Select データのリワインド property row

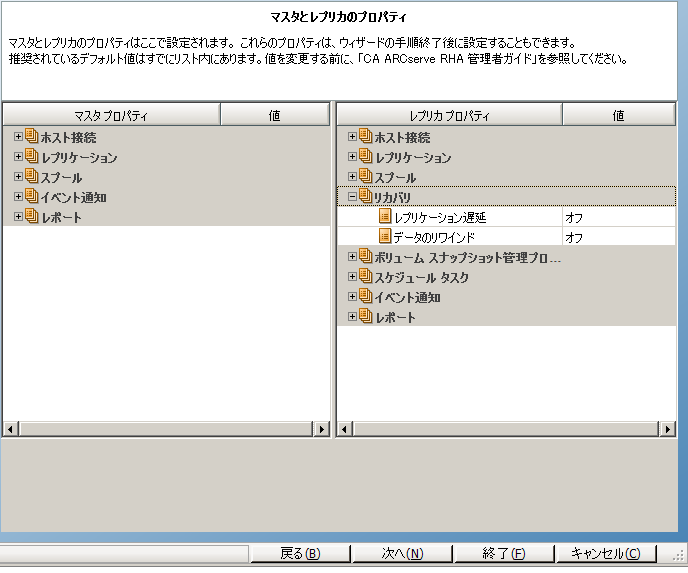point(506,237)
